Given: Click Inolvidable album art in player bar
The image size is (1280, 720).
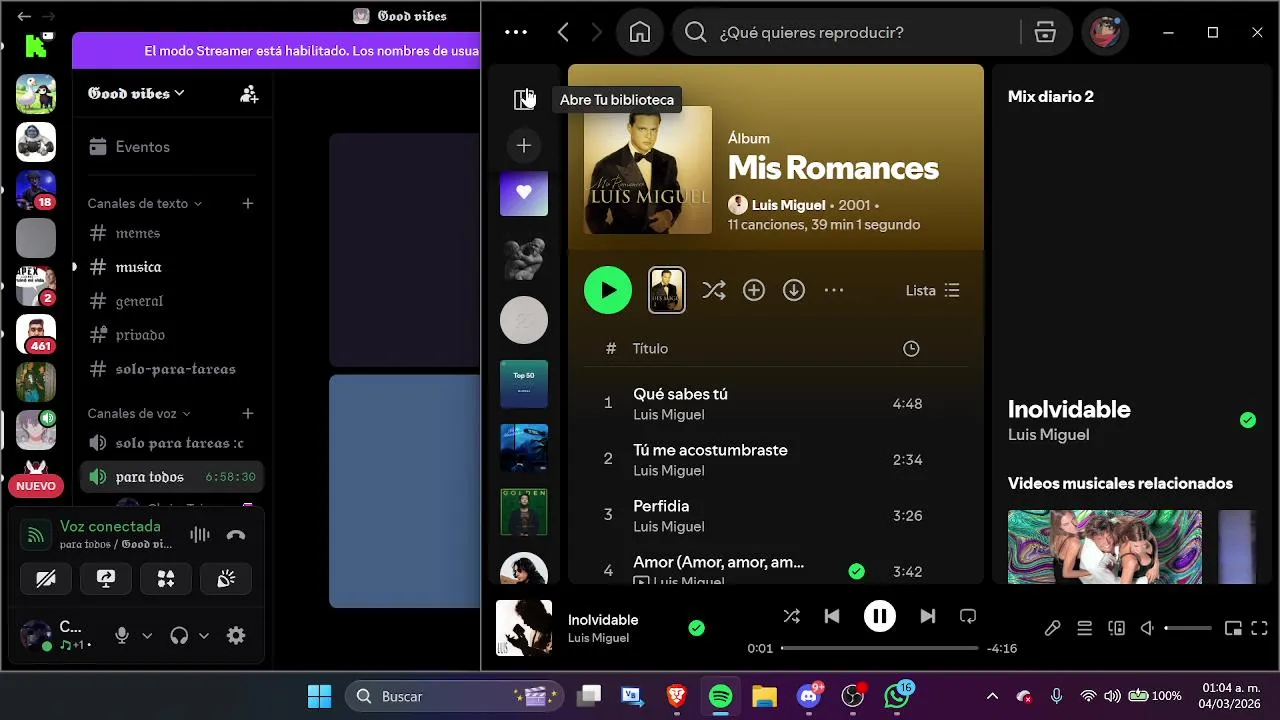Looking at the screenshot, I should pyautogui.click(x=524, y=628).
